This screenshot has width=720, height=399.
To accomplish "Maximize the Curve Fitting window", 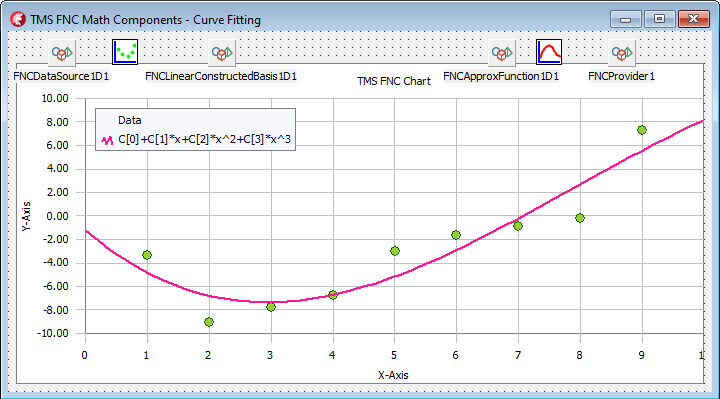I will click(659, 19).
